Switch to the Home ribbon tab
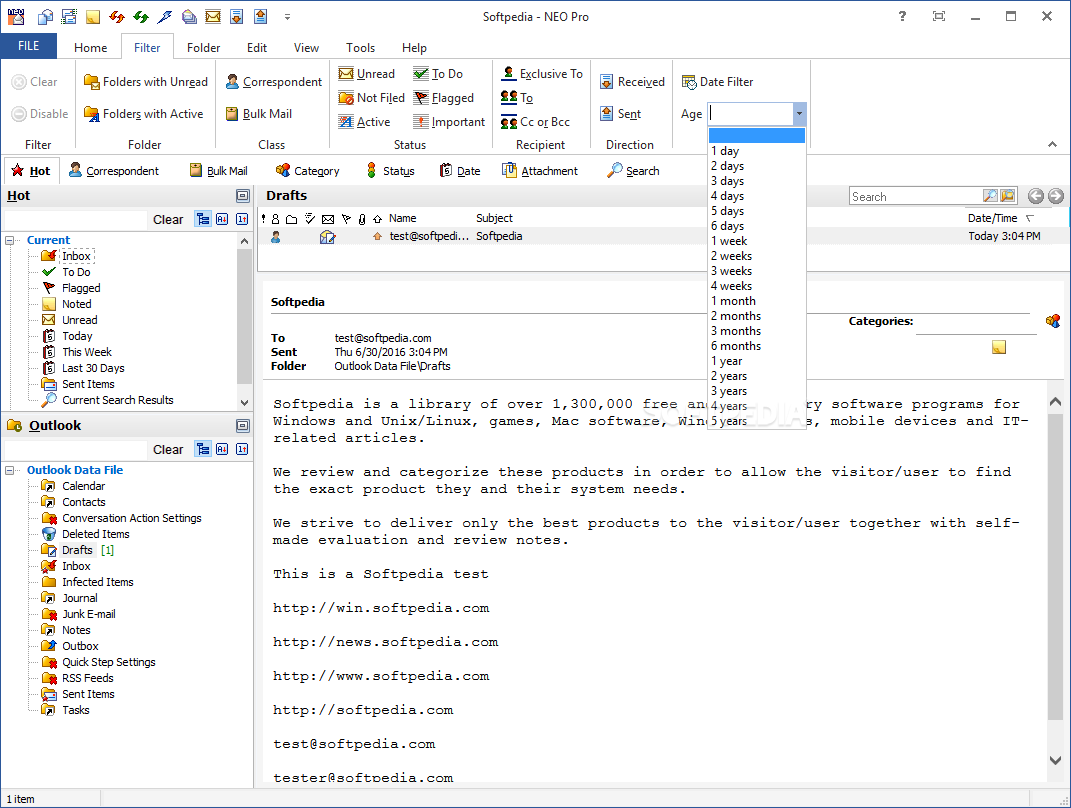This screenshot has height=808, width=1071. pos(91,48)
